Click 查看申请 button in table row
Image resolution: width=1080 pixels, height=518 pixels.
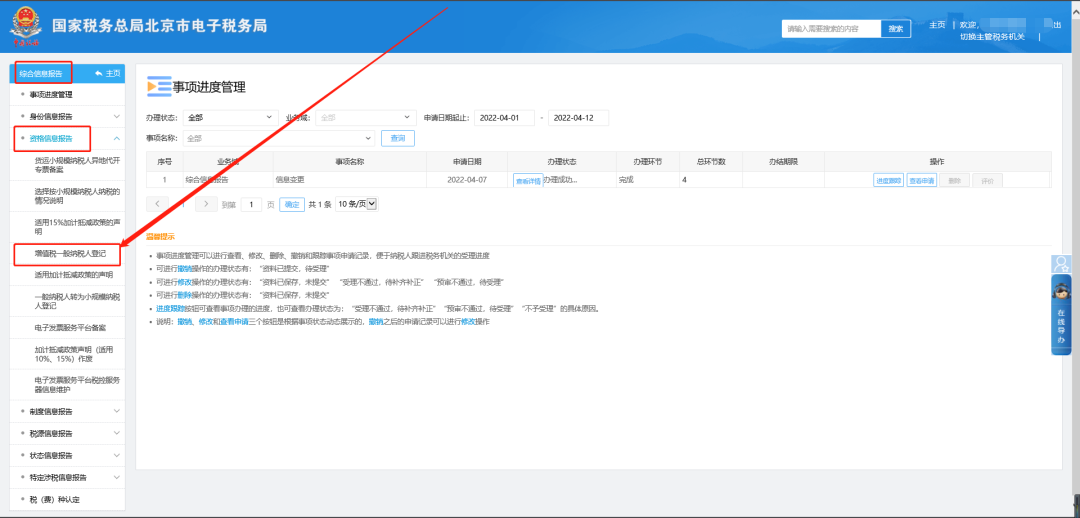click(922, 180)
